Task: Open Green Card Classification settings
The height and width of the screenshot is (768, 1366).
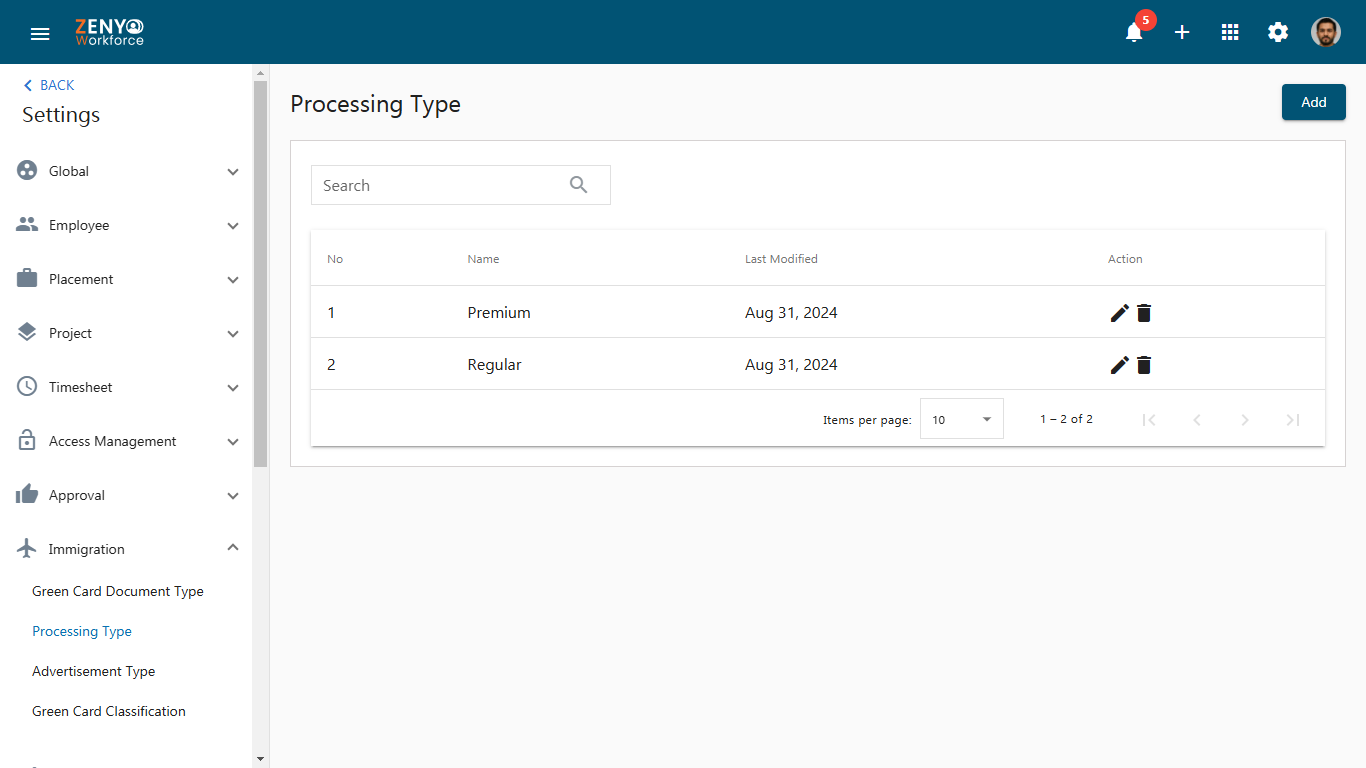Action: click(x=109, y=711)
